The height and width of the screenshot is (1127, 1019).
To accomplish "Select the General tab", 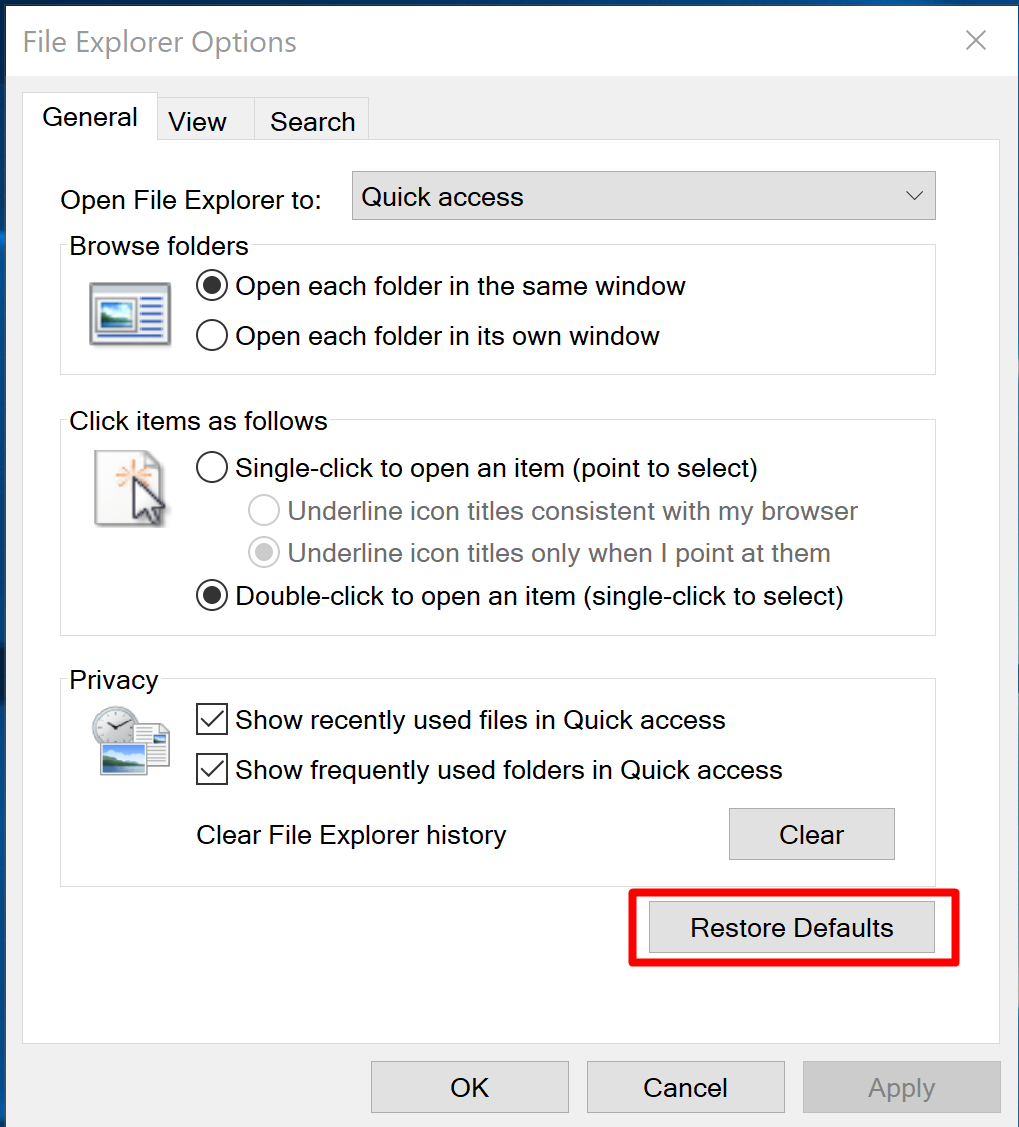I will [89, 117].
